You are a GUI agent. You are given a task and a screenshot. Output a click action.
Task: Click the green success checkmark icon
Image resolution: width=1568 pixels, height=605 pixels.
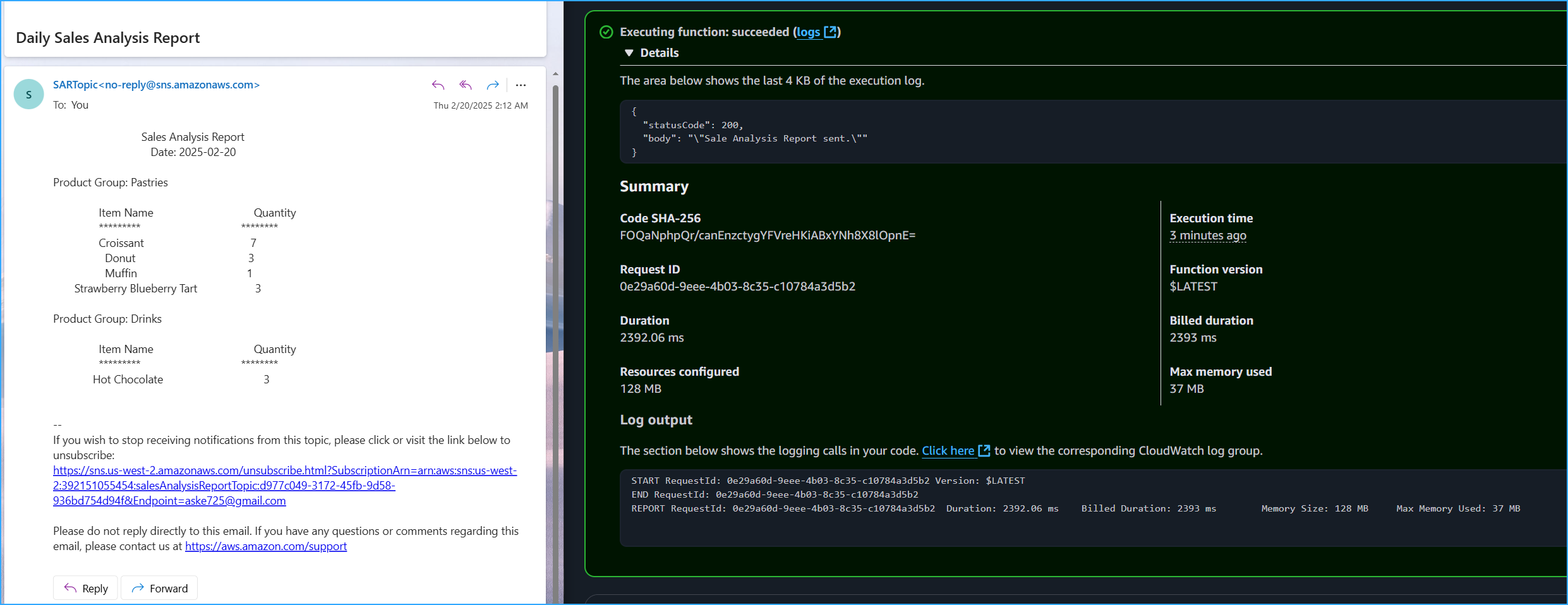[x=606, y=32]
